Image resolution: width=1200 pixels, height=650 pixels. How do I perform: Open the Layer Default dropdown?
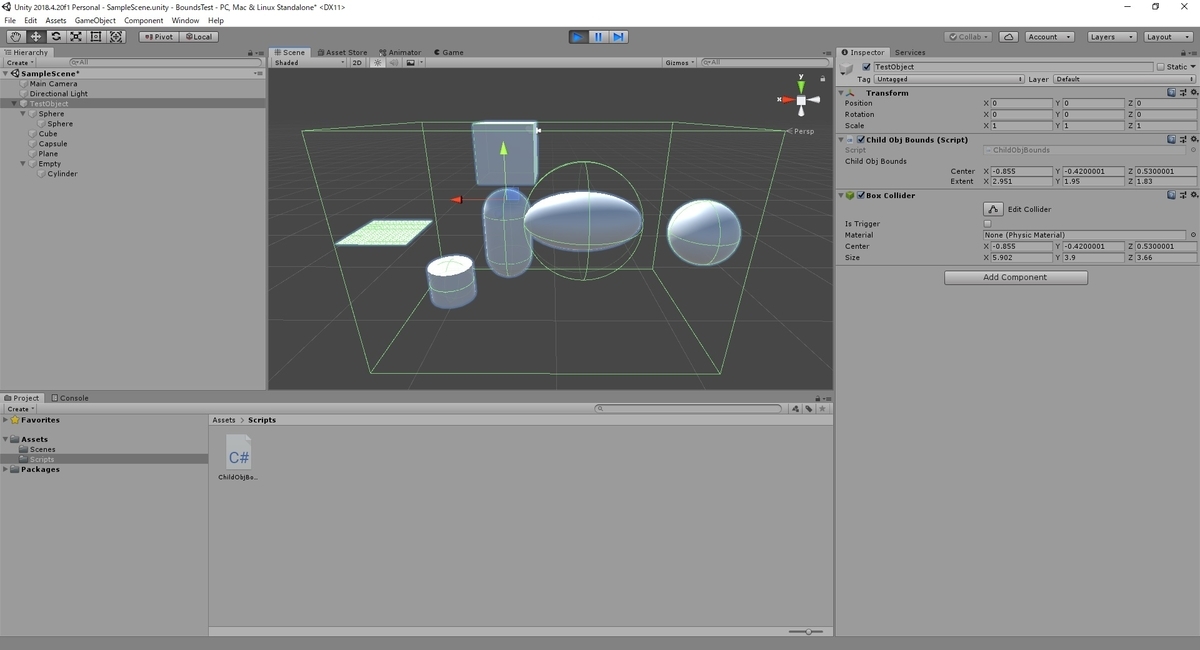coord(1124,79)
